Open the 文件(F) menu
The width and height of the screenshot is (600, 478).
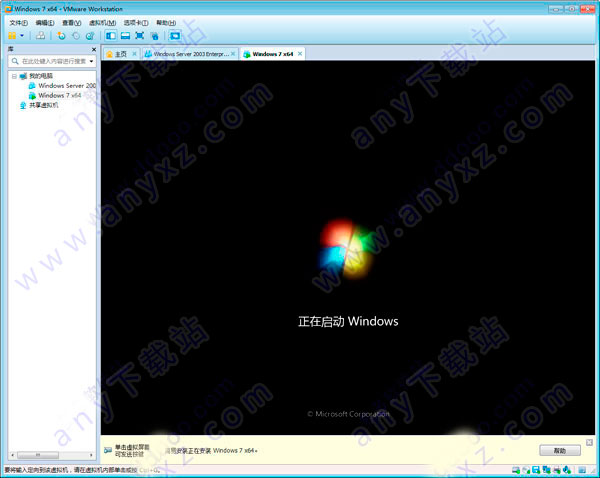pyautogui.click(x=18, y=23)
